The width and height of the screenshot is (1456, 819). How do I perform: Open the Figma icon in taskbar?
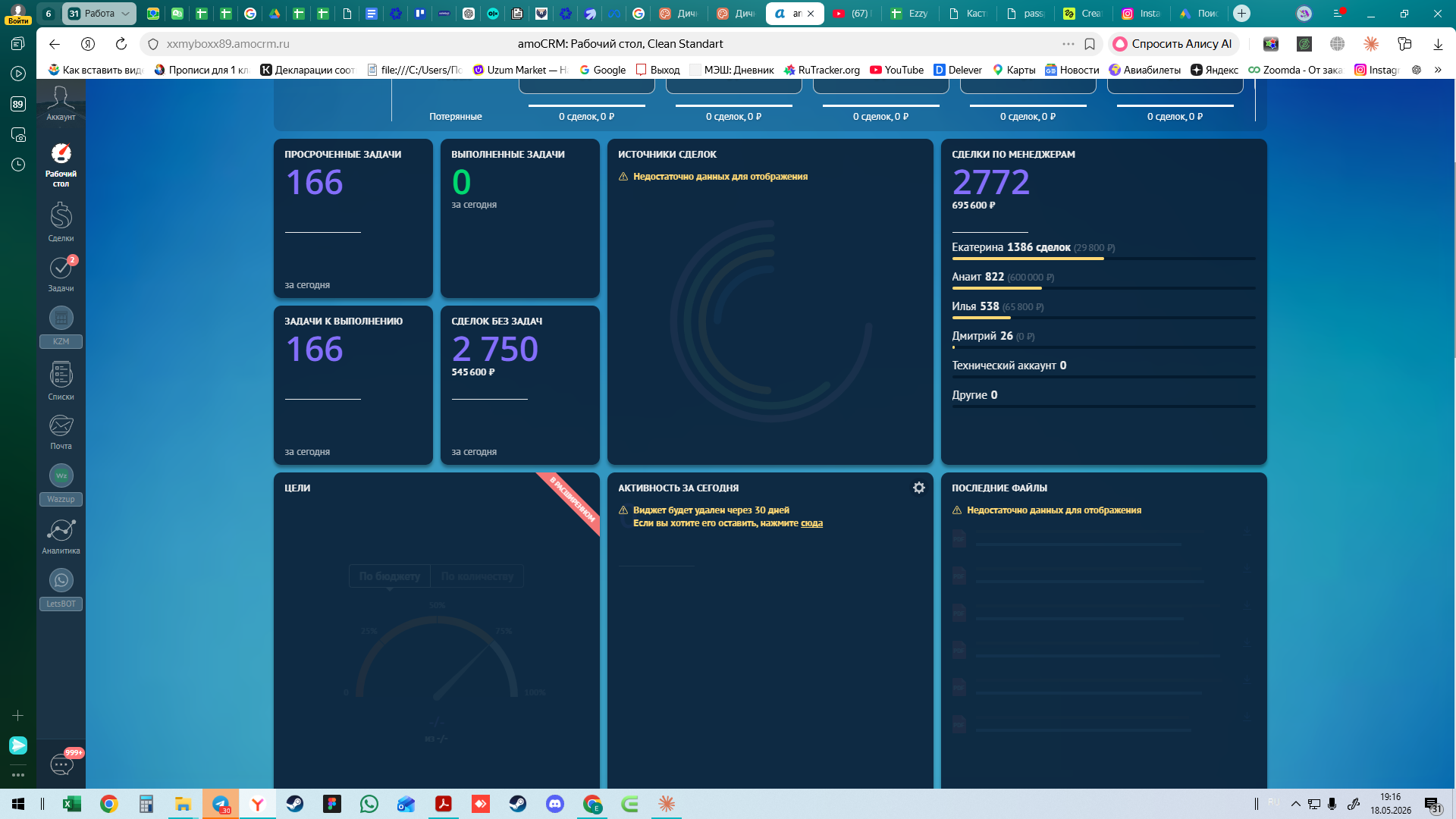pos(332,804)
